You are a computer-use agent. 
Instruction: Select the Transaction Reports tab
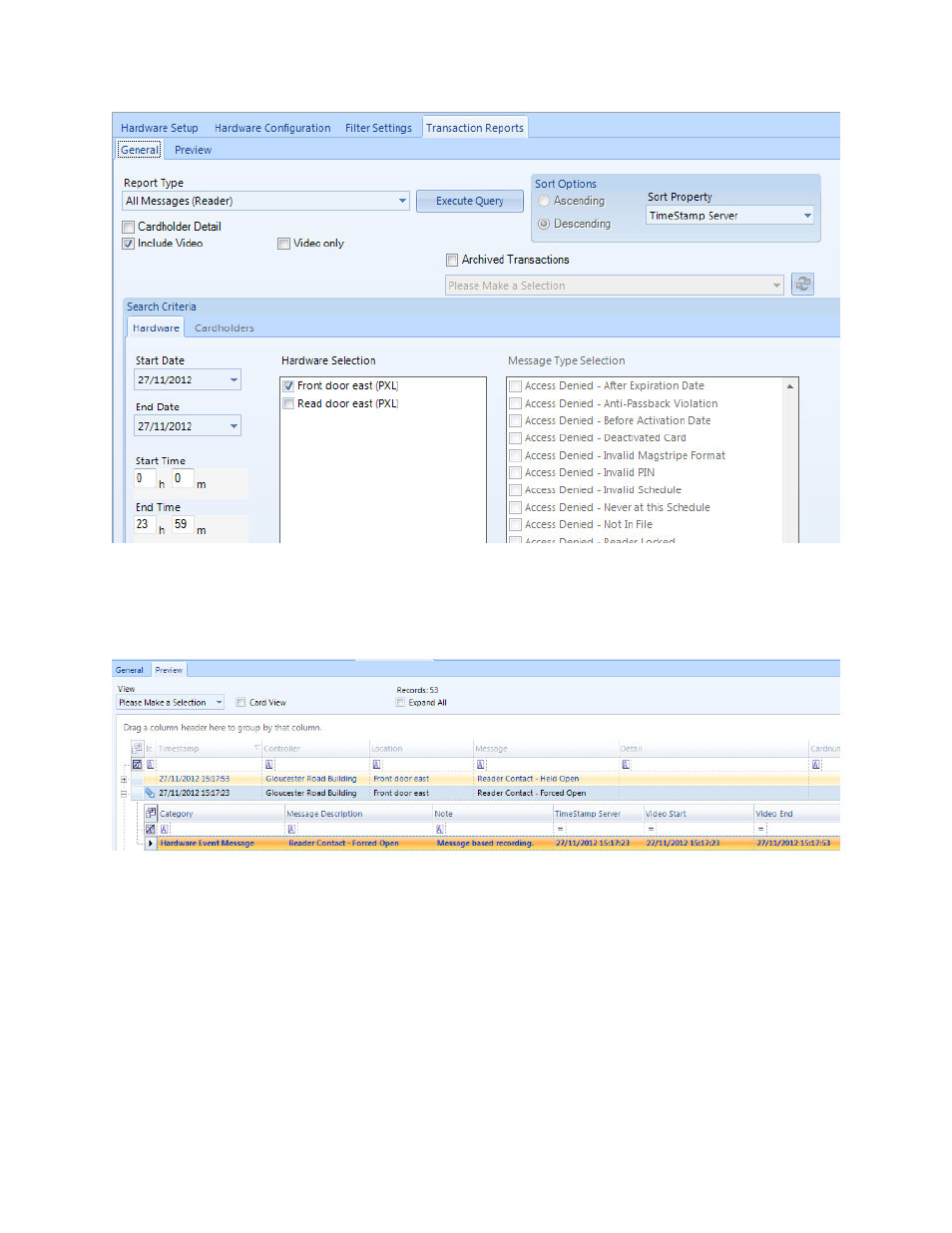(475, 128)
